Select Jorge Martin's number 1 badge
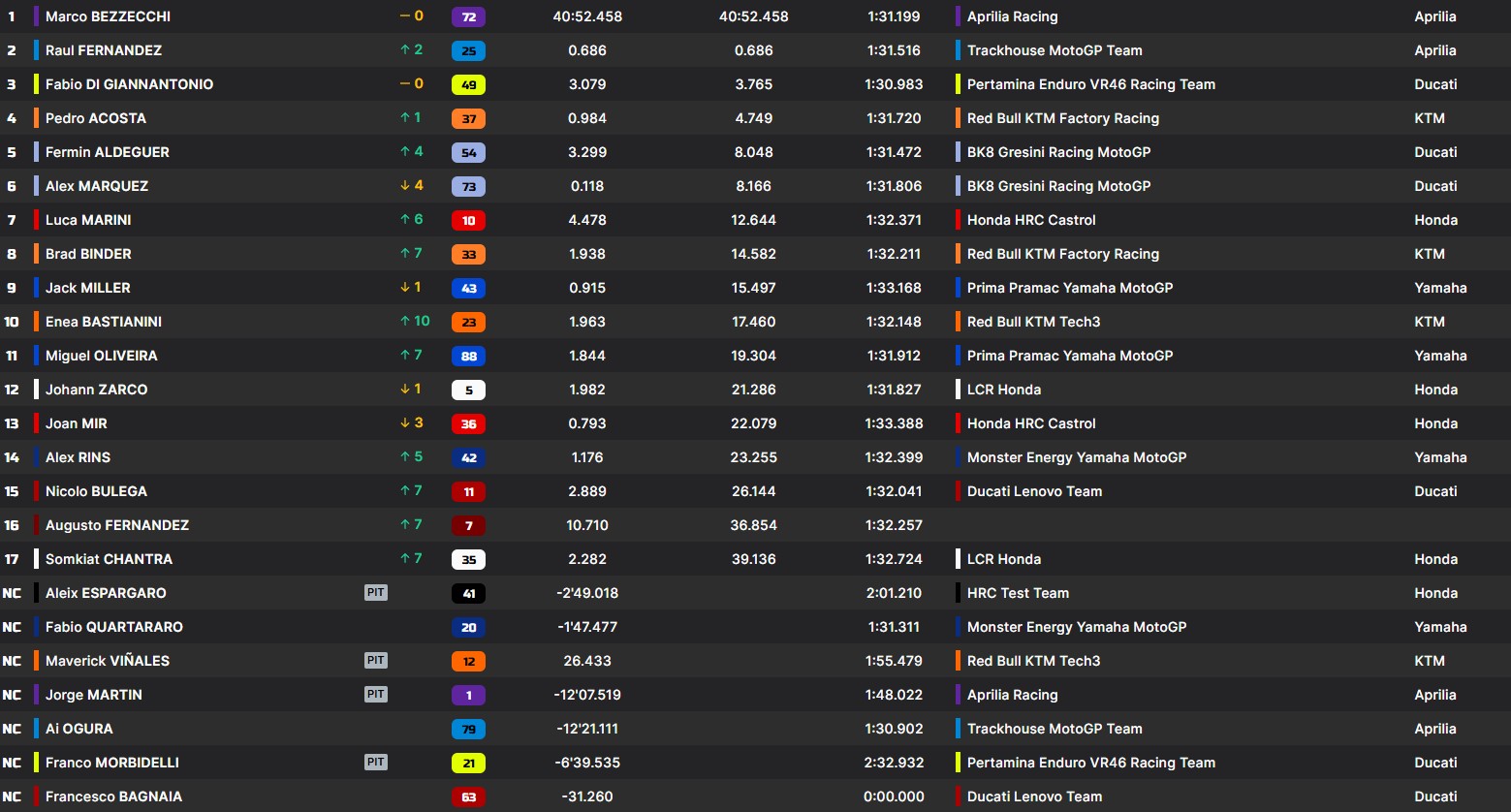The height and width of the screenshot is (812, 1511). (x=468, y=695)
